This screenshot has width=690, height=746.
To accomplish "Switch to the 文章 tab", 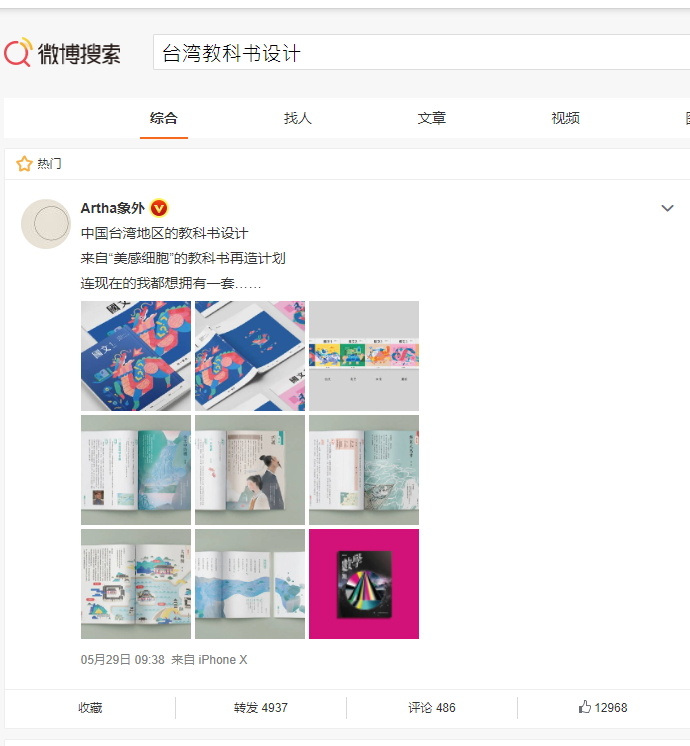I will 432,118.
